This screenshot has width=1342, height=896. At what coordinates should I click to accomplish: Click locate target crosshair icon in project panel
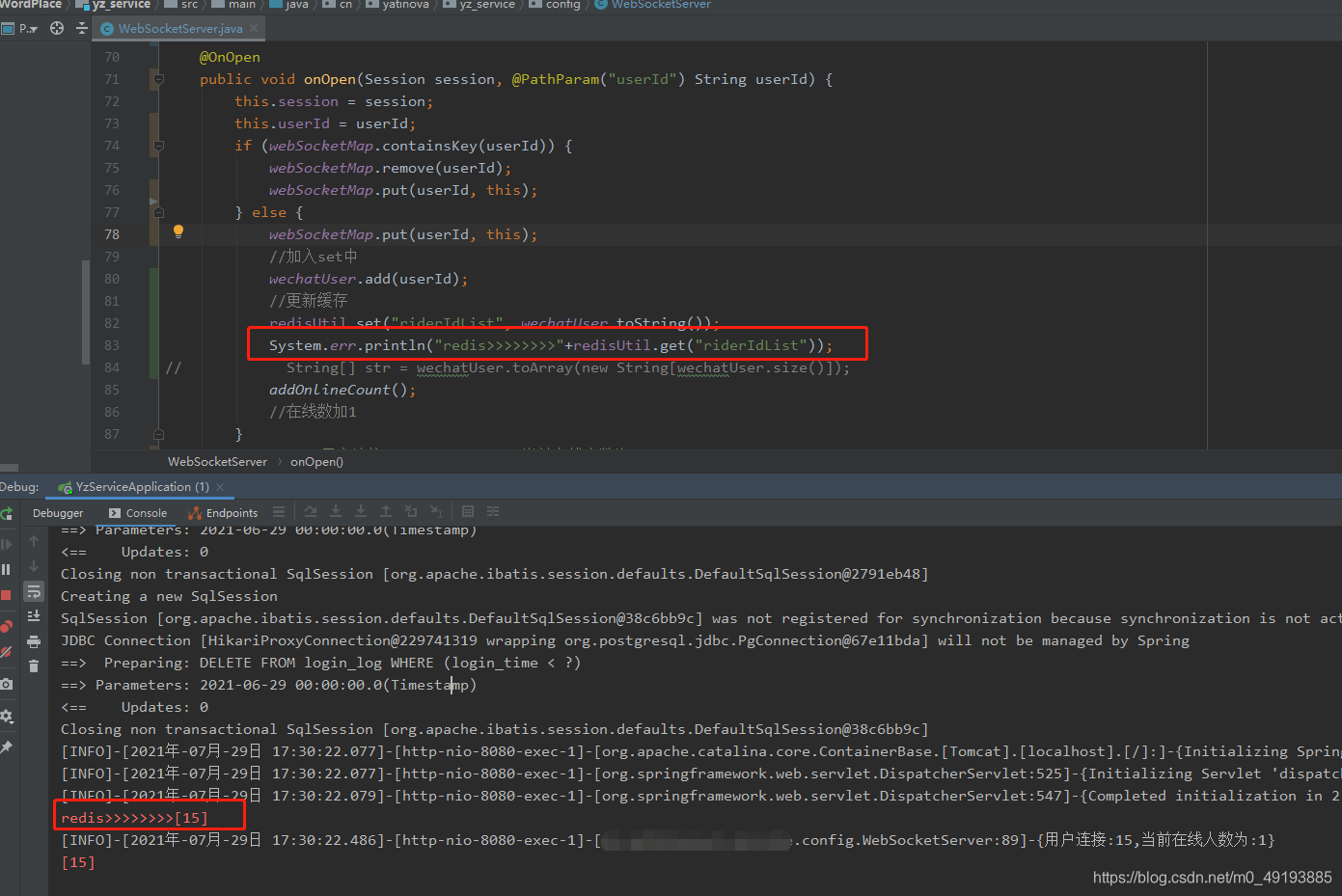point(57,28)
